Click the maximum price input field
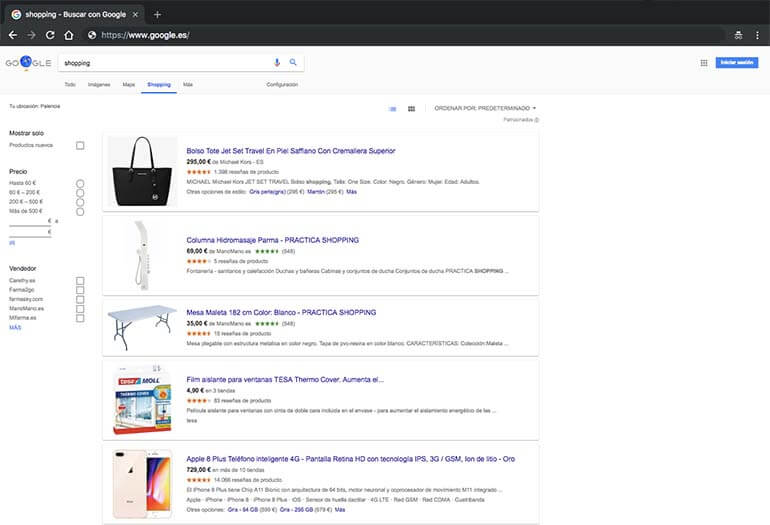This screenshot has height=525, width=770. pyautogui.click(x=30, y=232)
